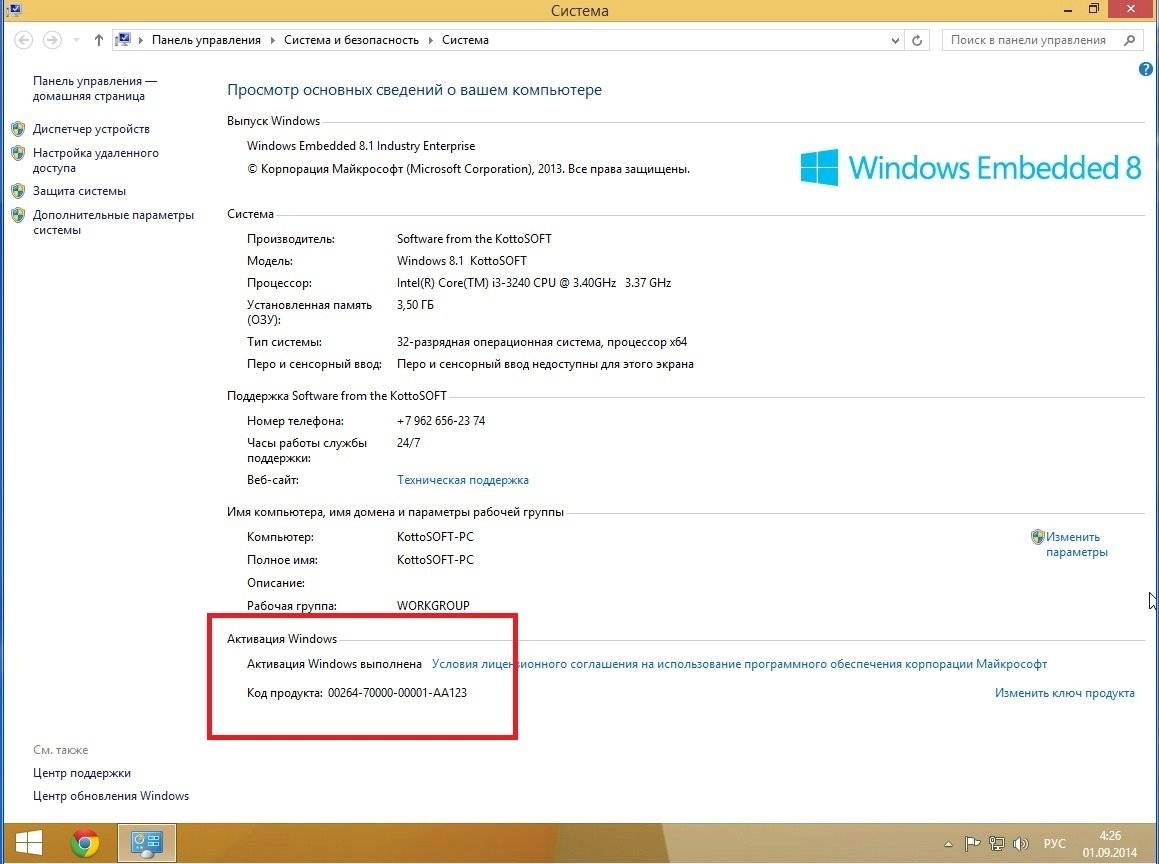The width and height of the screenshot is (1159, 864).
Task: Click the '3,50 ГБ' memory value
Action: (x=415, y=305)
